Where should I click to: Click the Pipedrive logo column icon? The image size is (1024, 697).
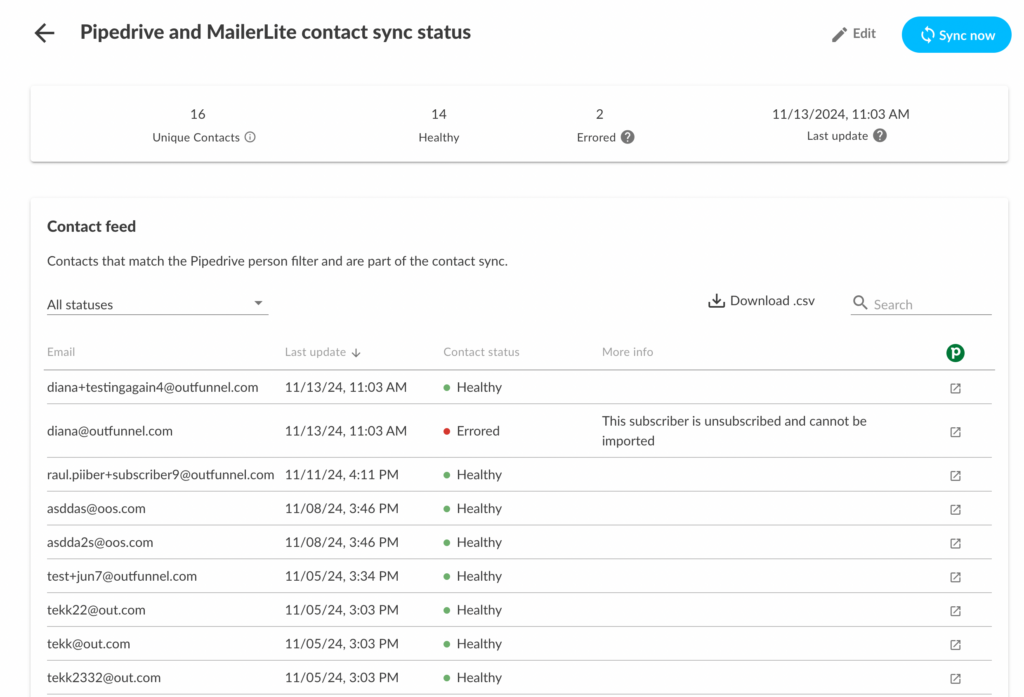click(955, 353)
